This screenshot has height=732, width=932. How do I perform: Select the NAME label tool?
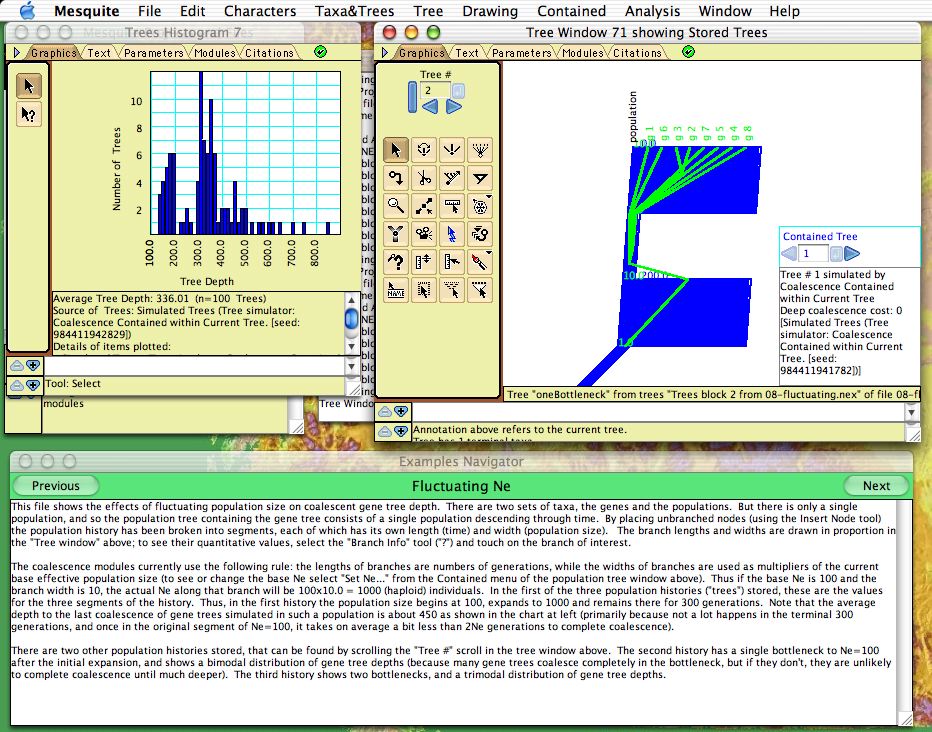point(397,290)
